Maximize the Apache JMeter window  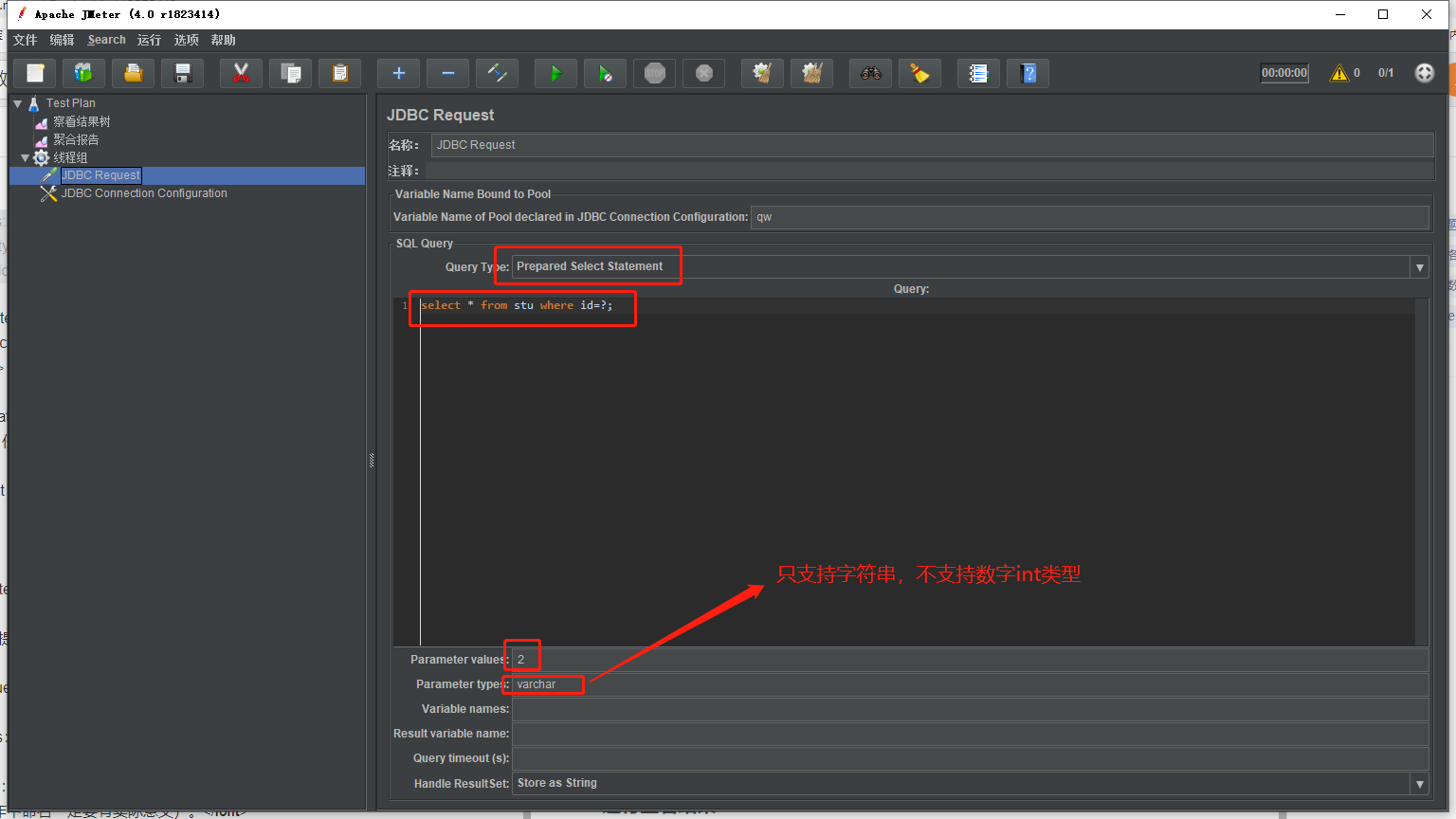click(x=1383, y=14)
